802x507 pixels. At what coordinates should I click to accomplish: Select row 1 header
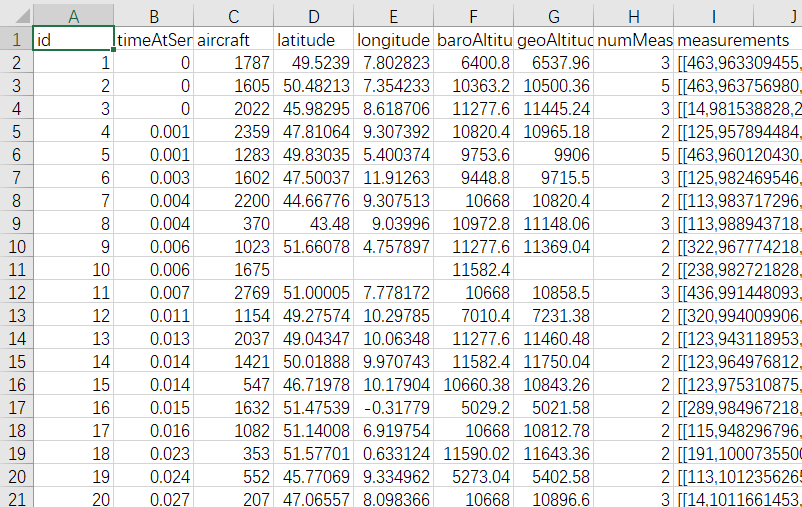pos(15,39)
